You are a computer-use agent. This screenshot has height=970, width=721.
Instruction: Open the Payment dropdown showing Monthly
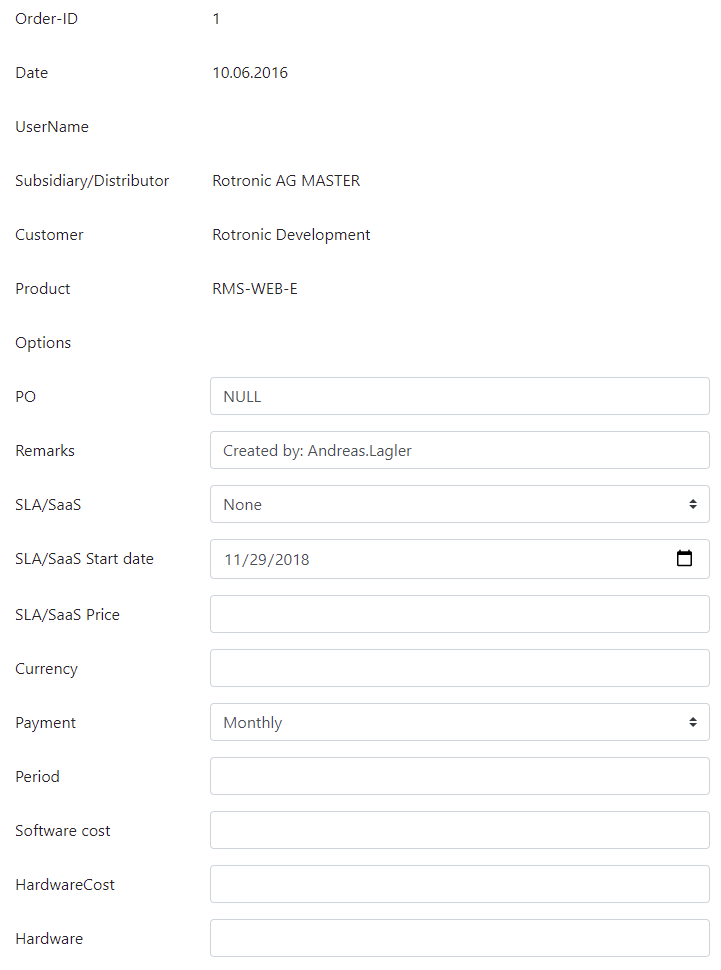460,722
